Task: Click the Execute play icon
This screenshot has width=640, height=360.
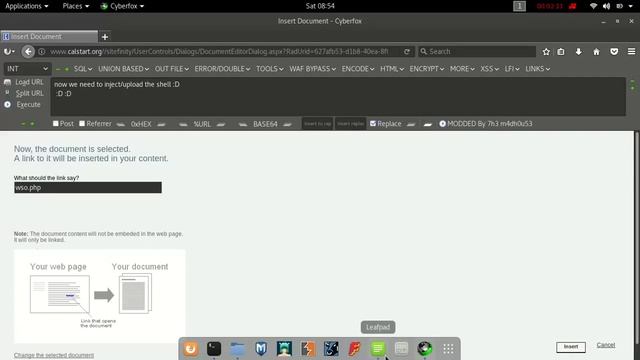Action: pyautogui.click(x=7, y=104)
